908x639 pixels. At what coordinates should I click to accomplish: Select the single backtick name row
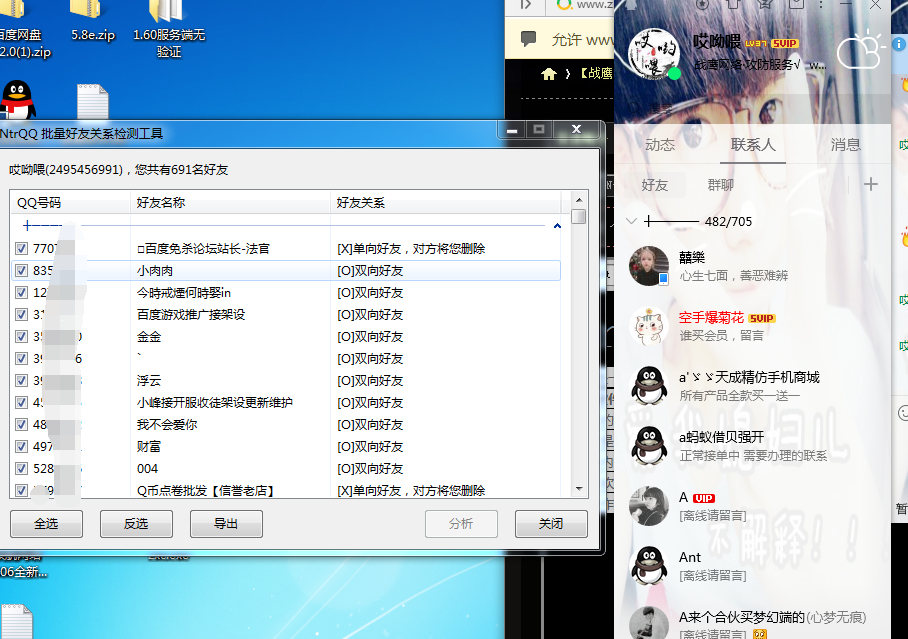(x=286, y=359)
